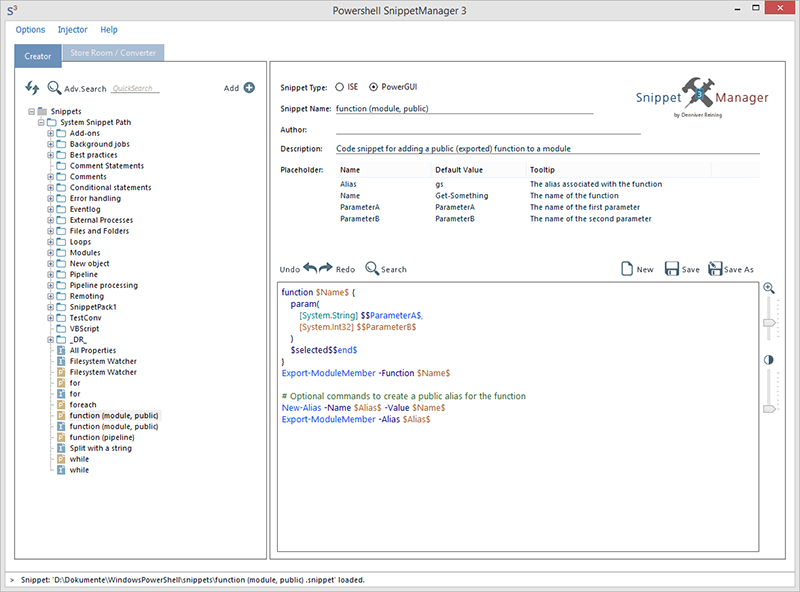The width and height of the screenshot is (800, 592).
Task: Click the Snippet Name field
Action: [464, 109]
